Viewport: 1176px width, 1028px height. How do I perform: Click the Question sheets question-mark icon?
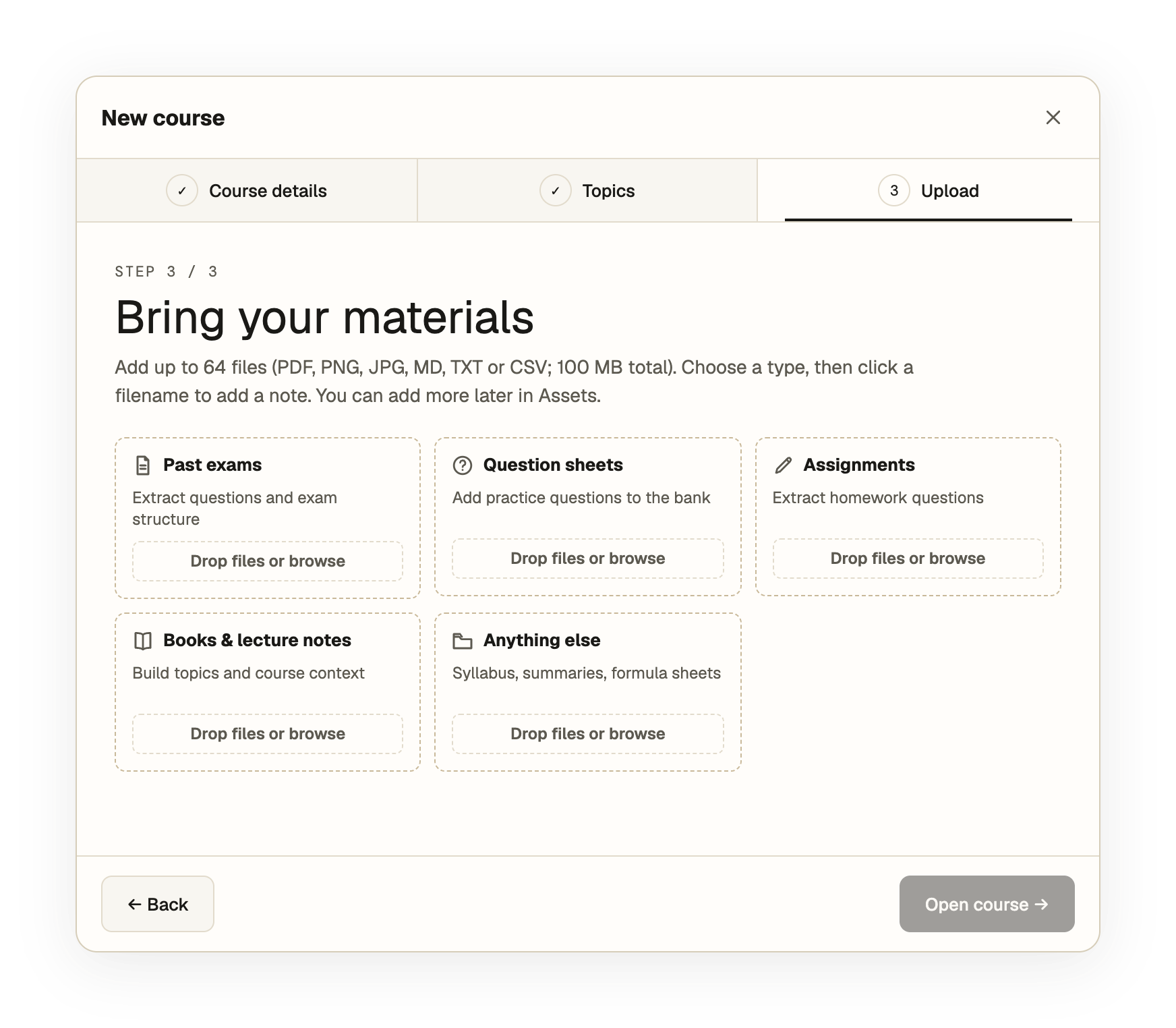[x=463, y=465]
